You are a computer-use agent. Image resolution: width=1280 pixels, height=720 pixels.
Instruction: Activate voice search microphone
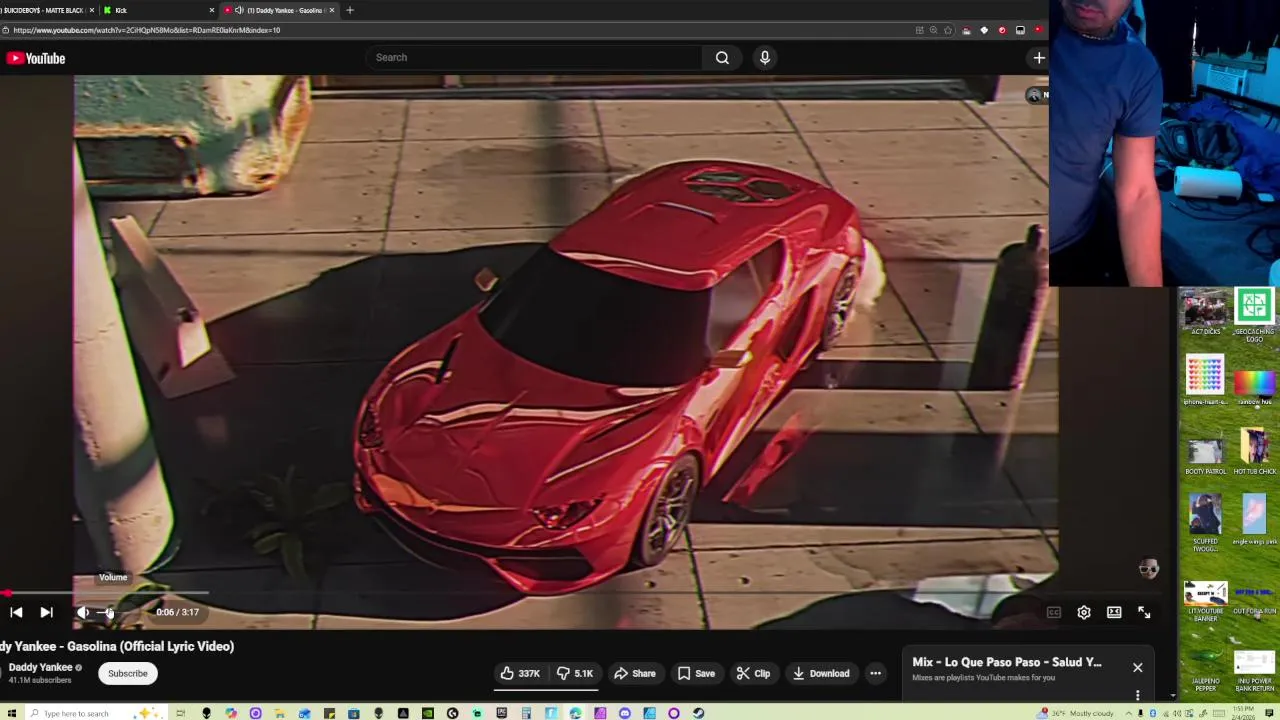click(x=765, y=57)
